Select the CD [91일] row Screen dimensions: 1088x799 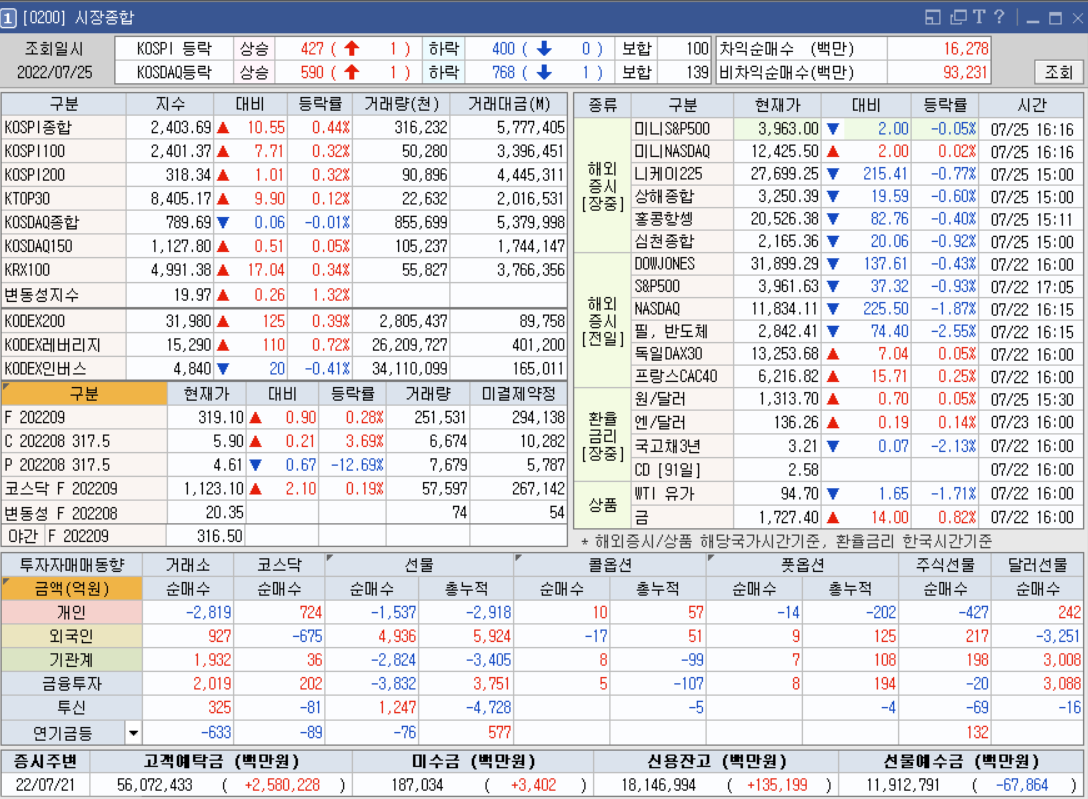tap(857, 470)
